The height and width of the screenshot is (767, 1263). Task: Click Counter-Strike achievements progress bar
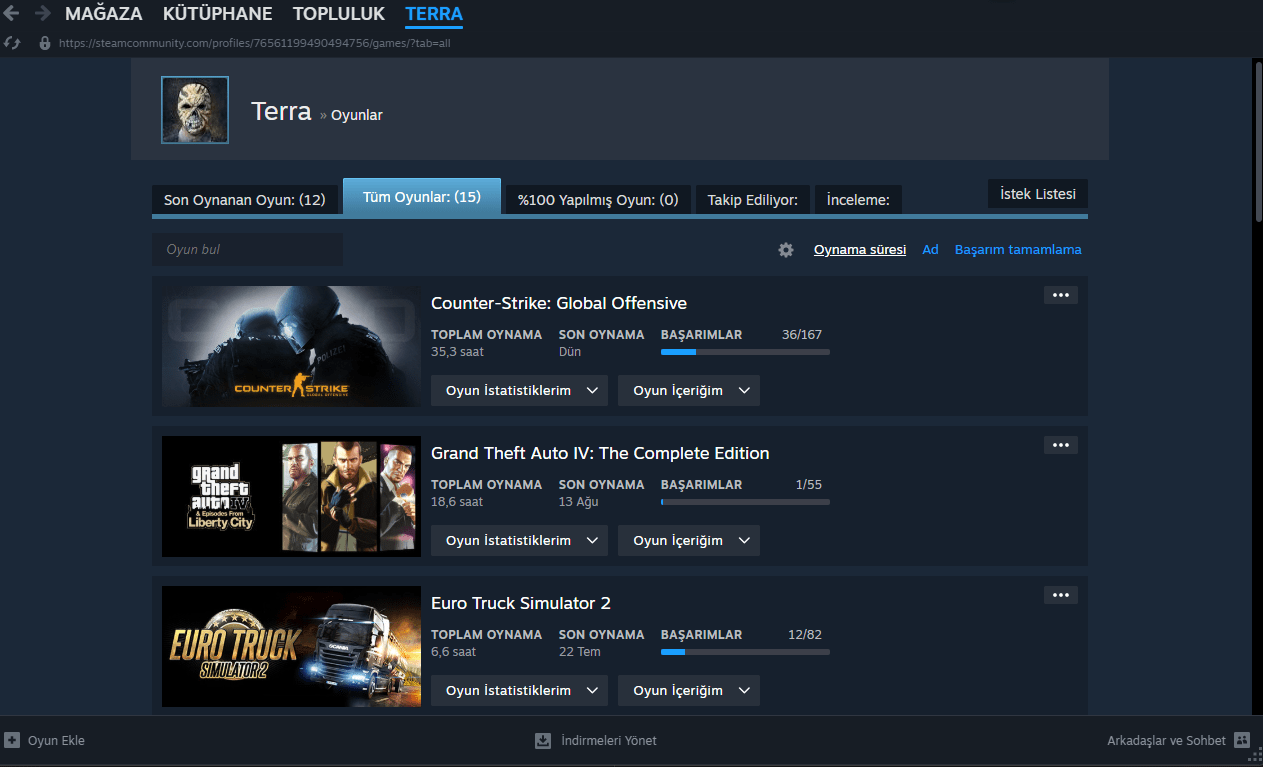(x=745, y=352)
